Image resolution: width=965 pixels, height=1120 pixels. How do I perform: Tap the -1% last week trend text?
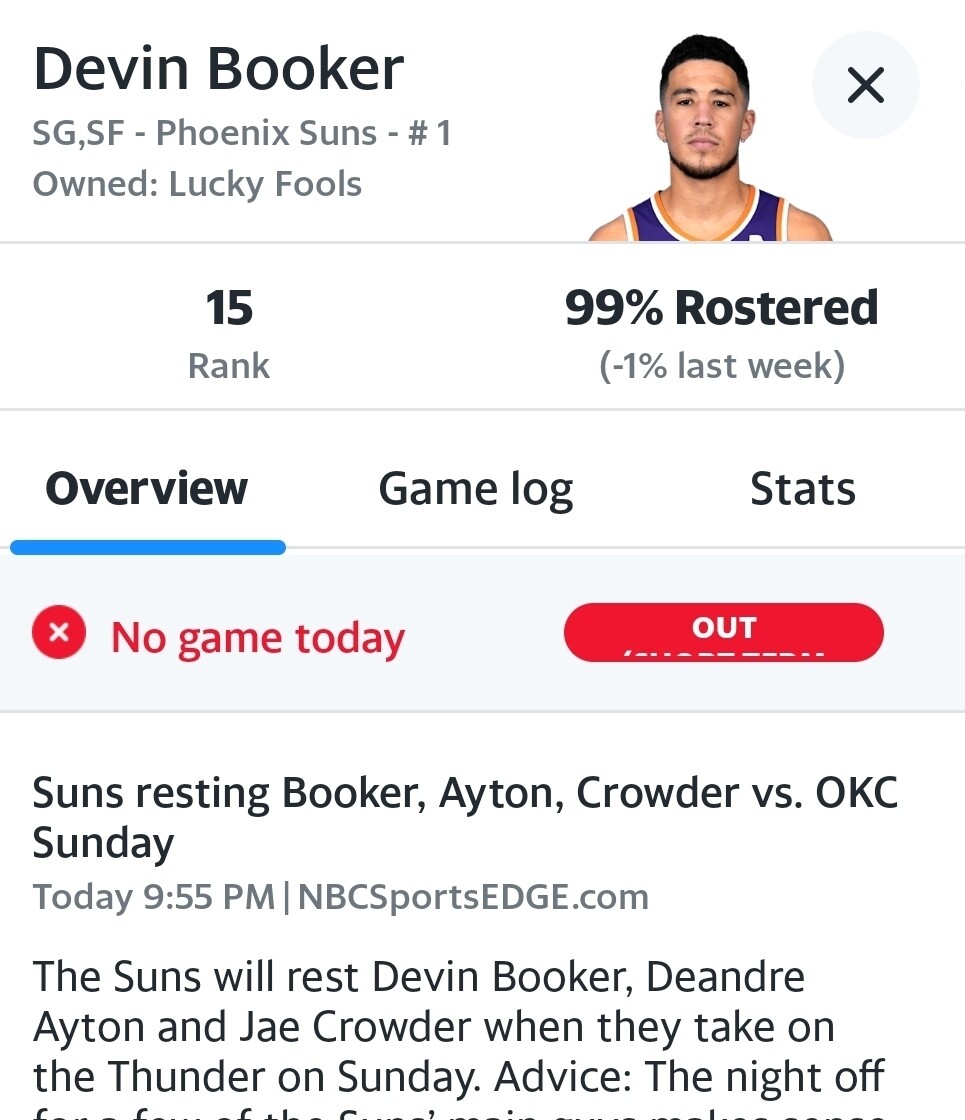721,366
